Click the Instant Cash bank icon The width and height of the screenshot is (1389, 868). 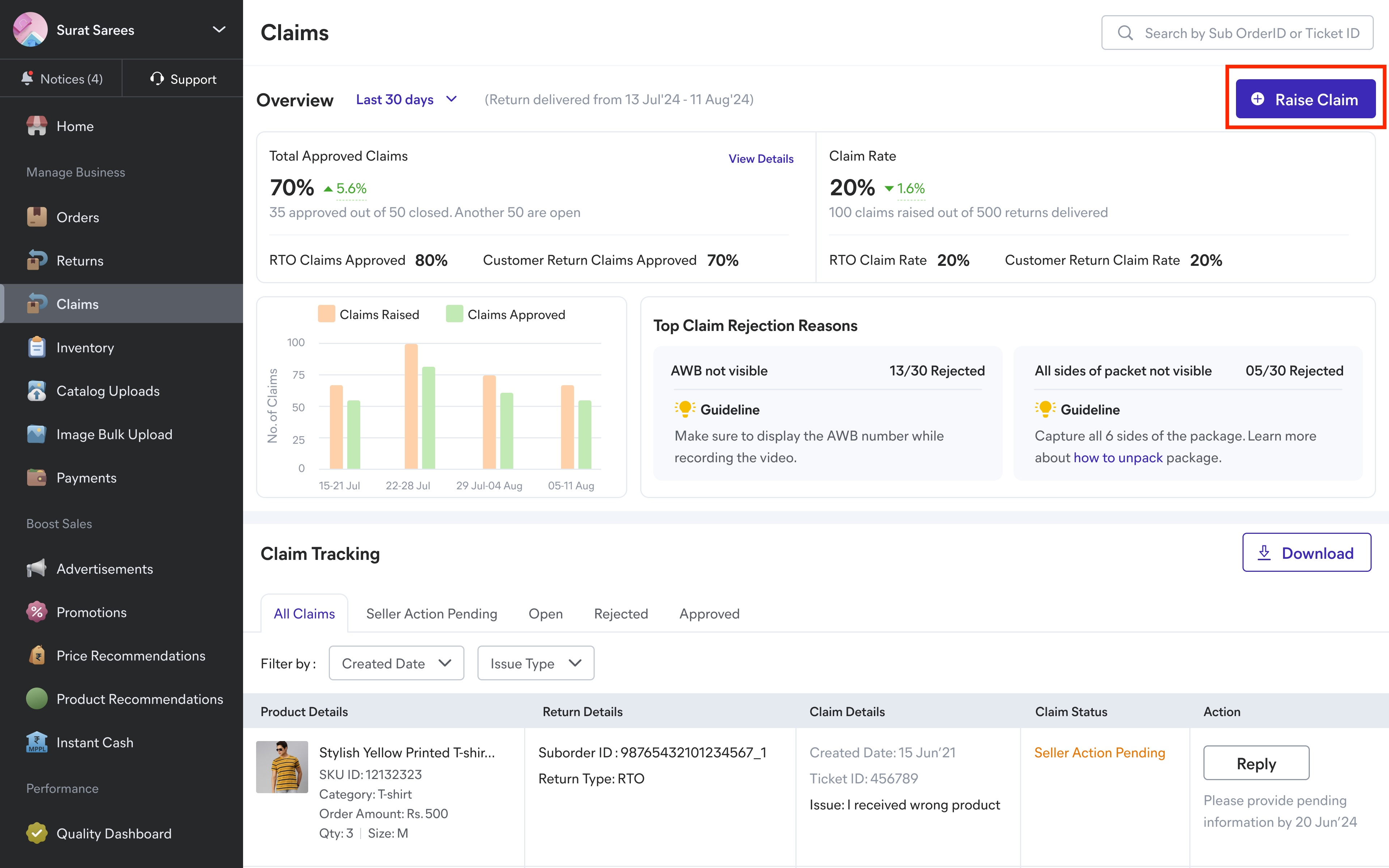37,742
